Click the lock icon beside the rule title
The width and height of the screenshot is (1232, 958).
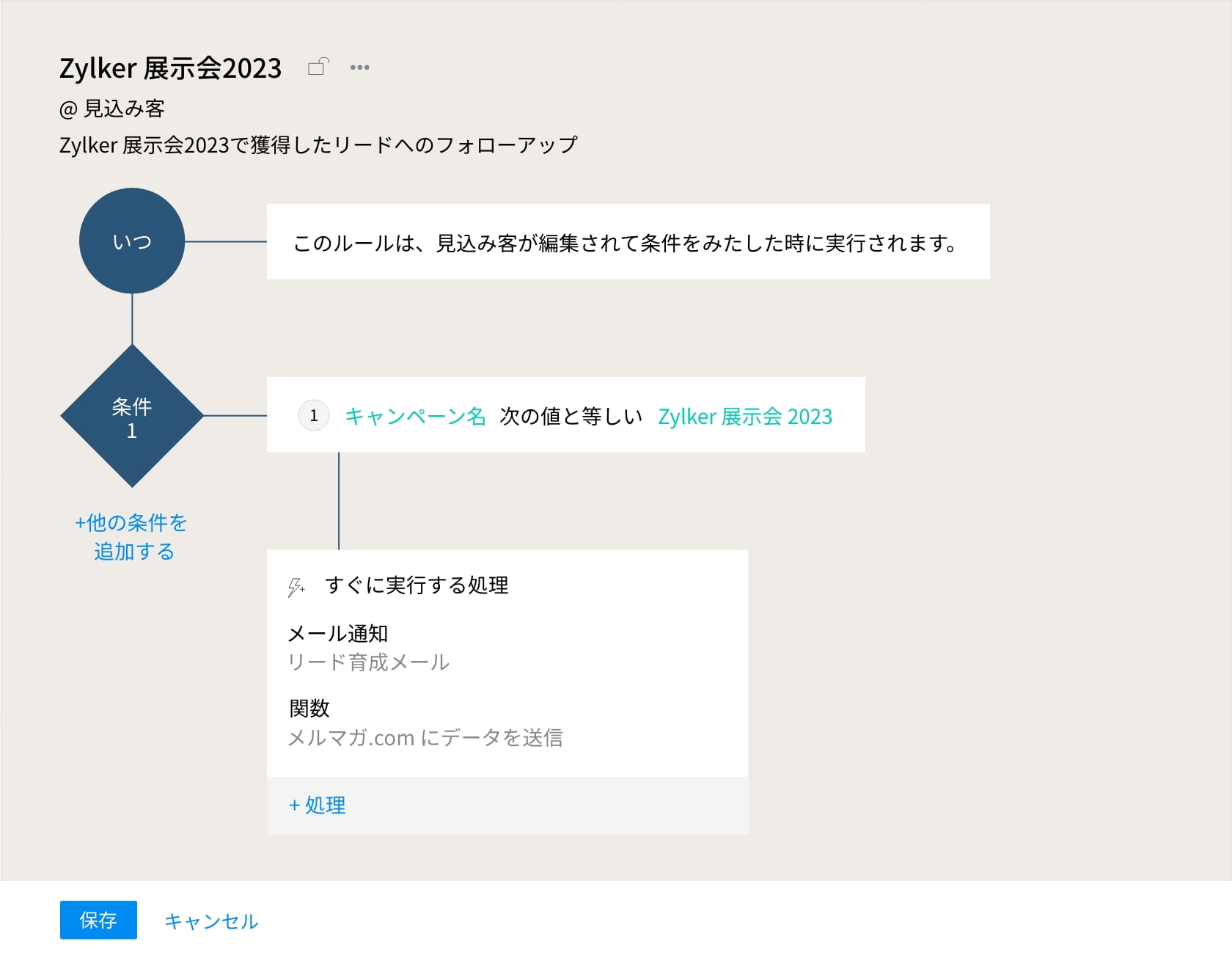(x=318, y=67)
